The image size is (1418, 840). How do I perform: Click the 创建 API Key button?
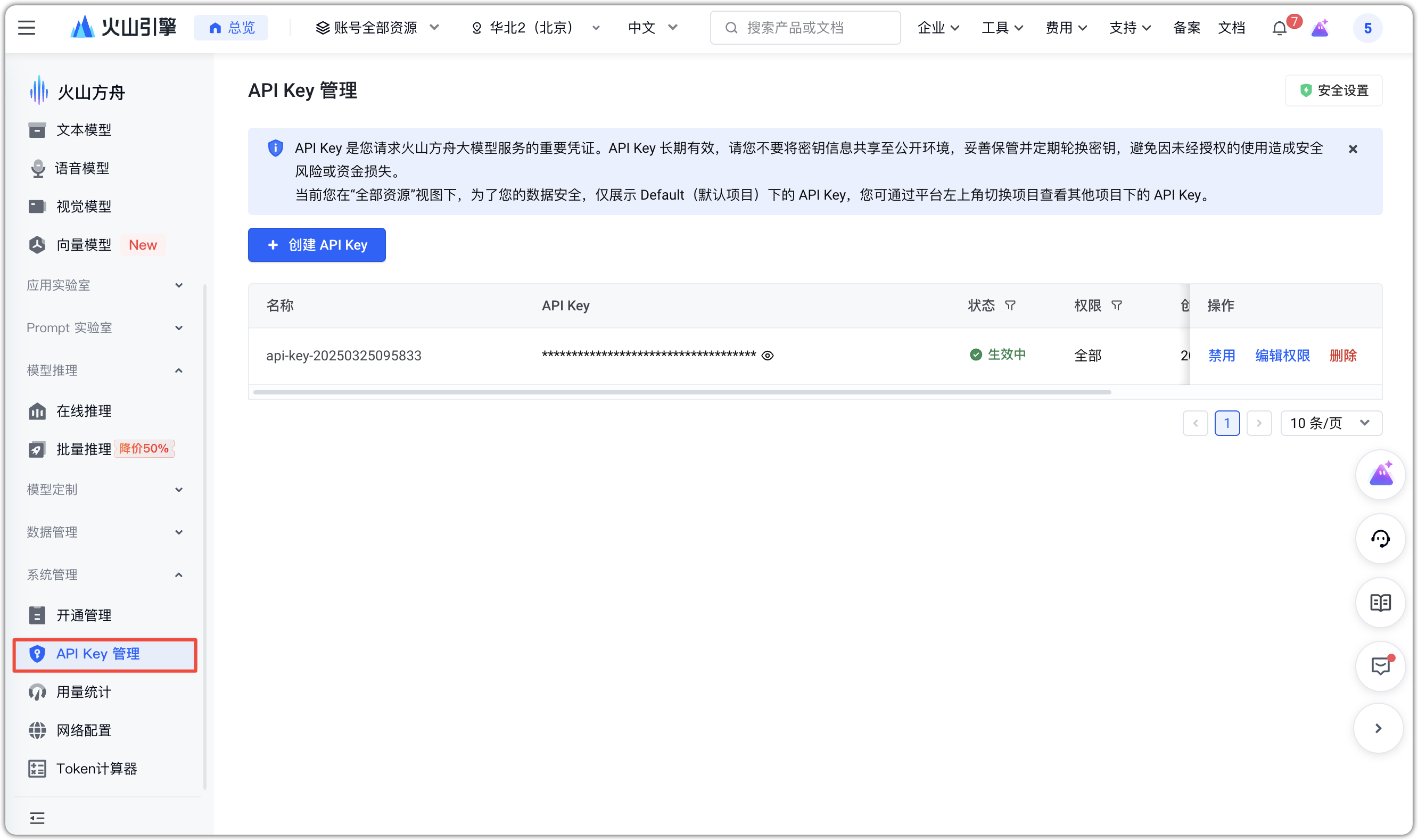tap(316, 244)
